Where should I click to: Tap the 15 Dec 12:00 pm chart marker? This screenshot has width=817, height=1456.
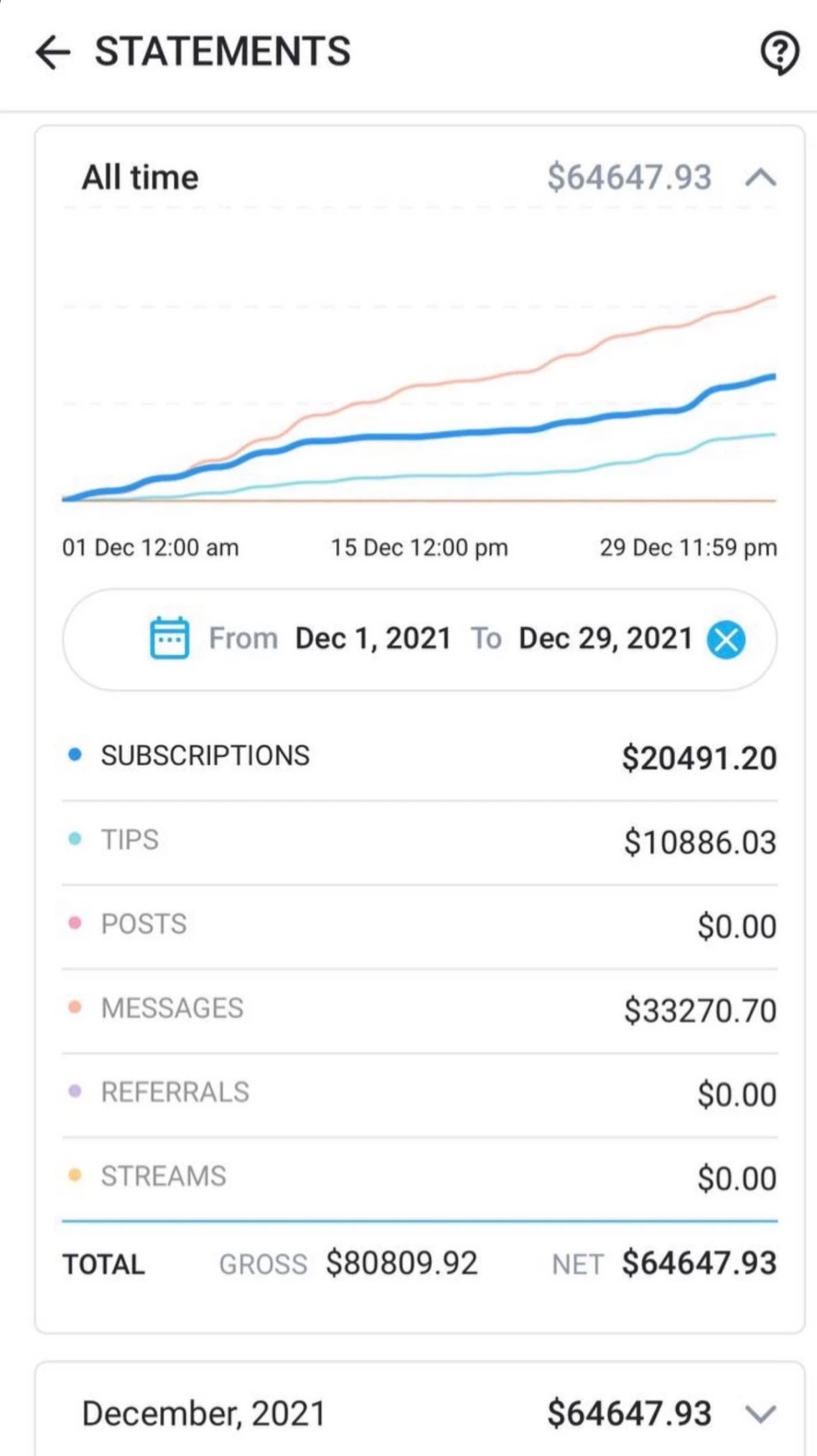(x=419, y=547)
